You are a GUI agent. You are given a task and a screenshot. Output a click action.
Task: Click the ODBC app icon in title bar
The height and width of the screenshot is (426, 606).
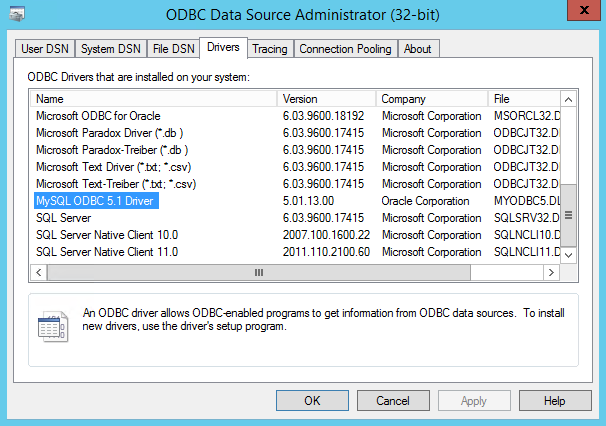click(x=15, y=15)
